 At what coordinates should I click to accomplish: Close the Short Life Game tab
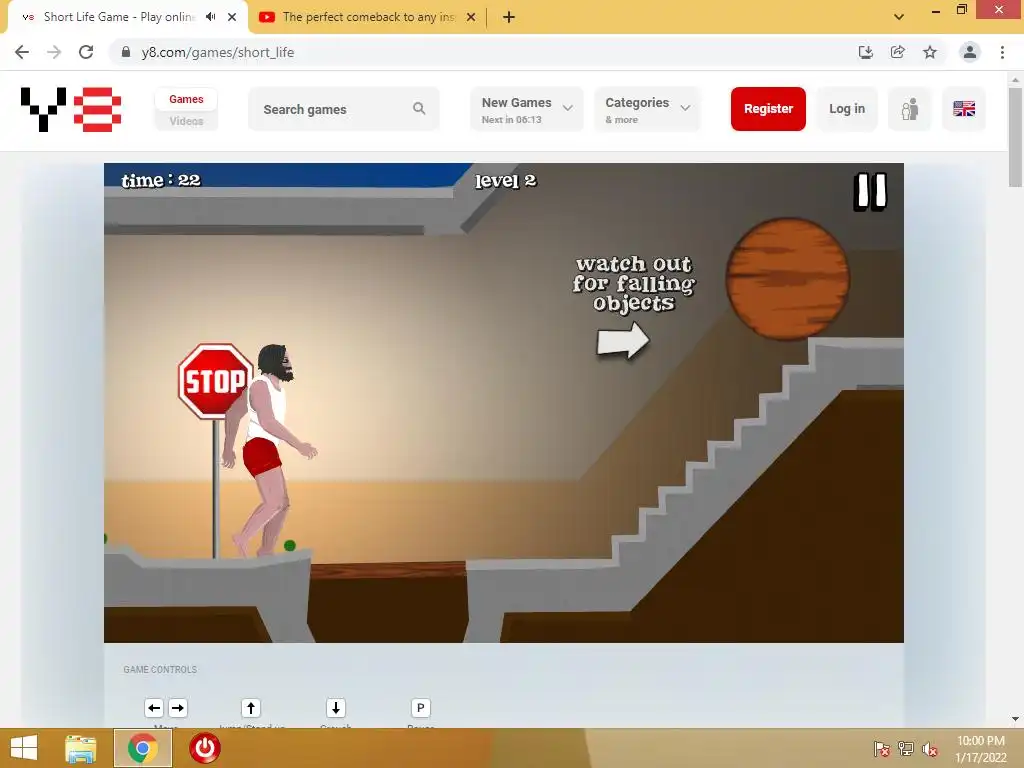click(x=232, y=17)
